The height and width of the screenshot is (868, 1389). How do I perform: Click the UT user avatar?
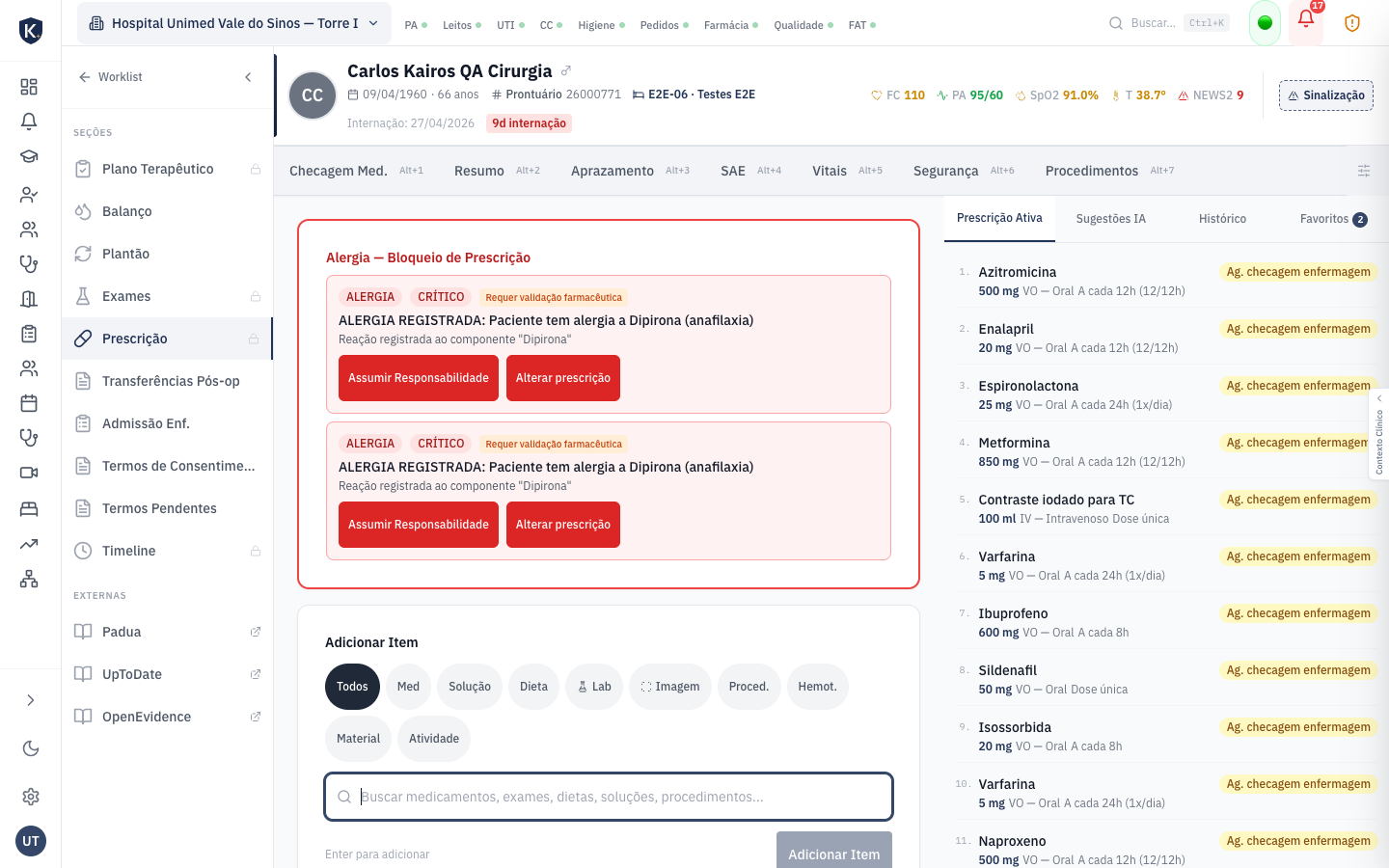point(31,841)
